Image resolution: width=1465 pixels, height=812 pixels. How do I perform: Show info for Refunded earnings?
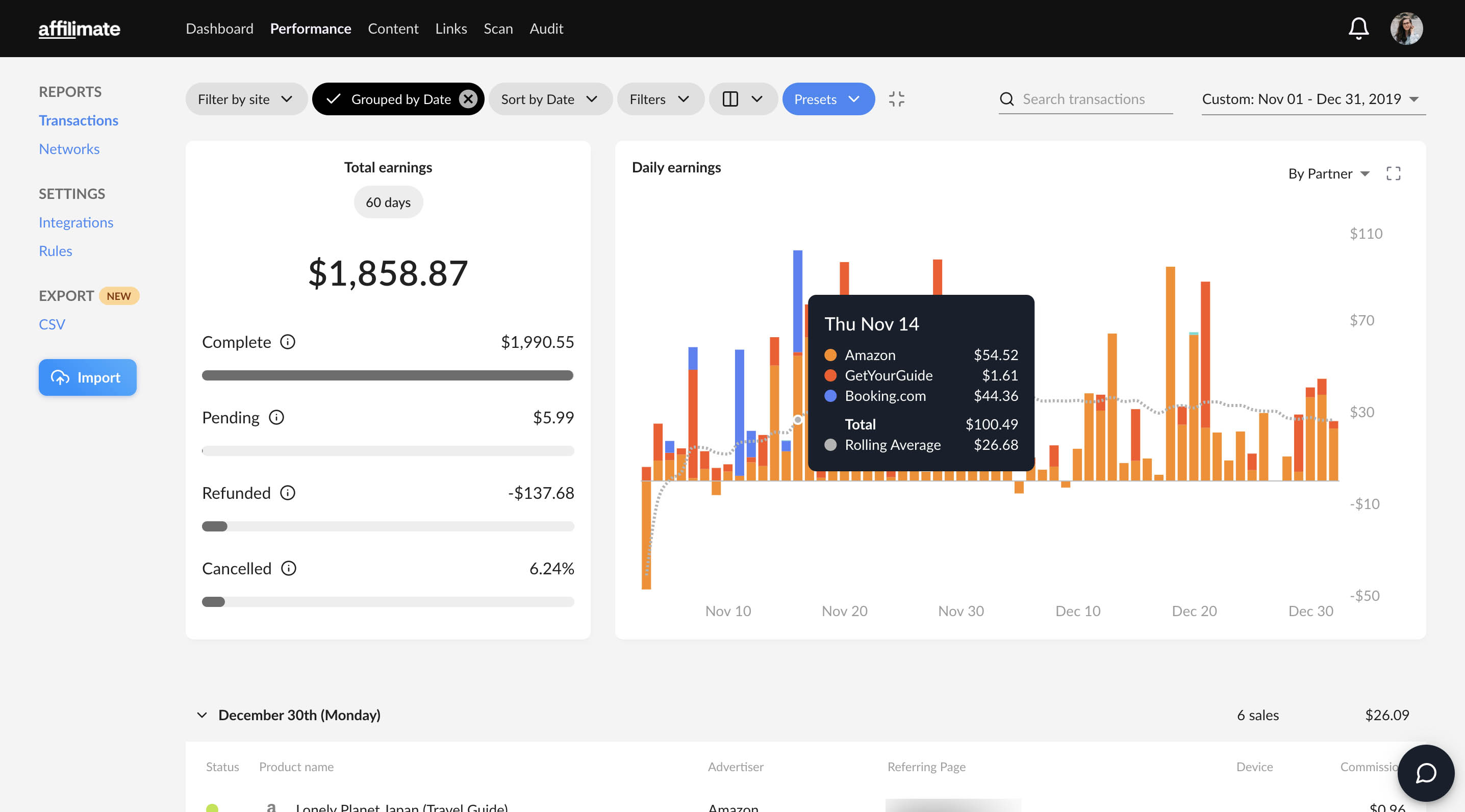[x=288, y=493]
